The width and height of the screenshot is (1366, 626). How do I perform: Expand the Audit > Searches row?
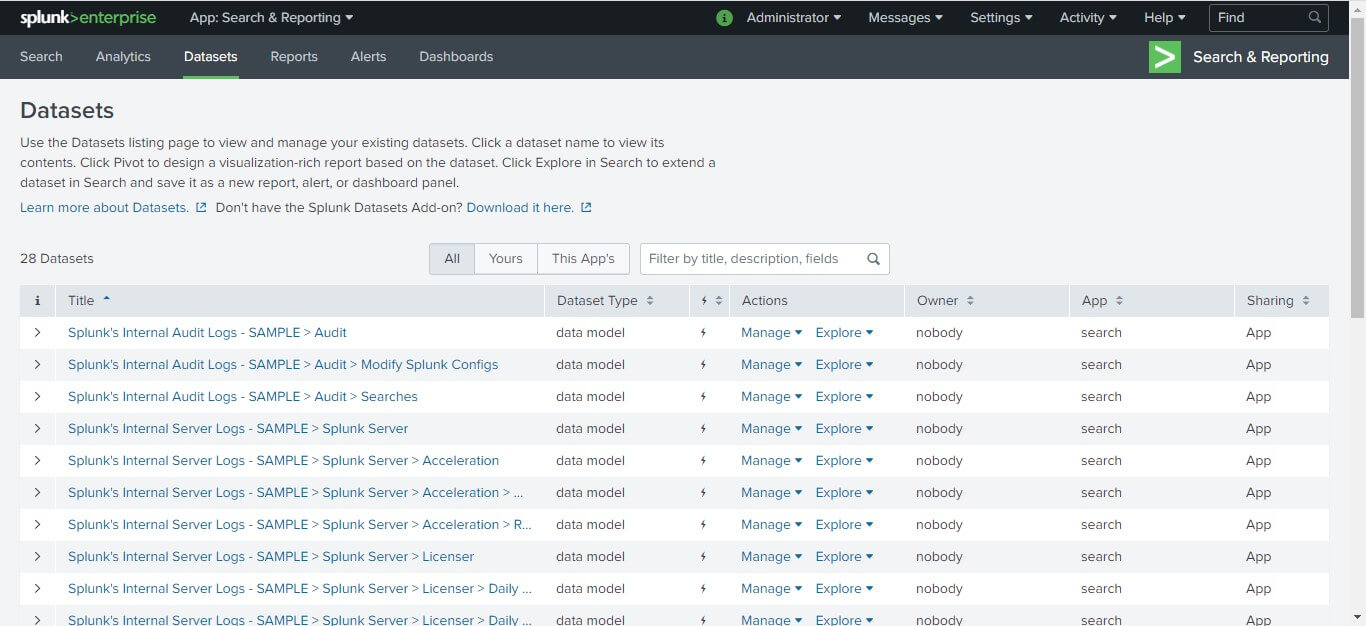coord(37,397)
